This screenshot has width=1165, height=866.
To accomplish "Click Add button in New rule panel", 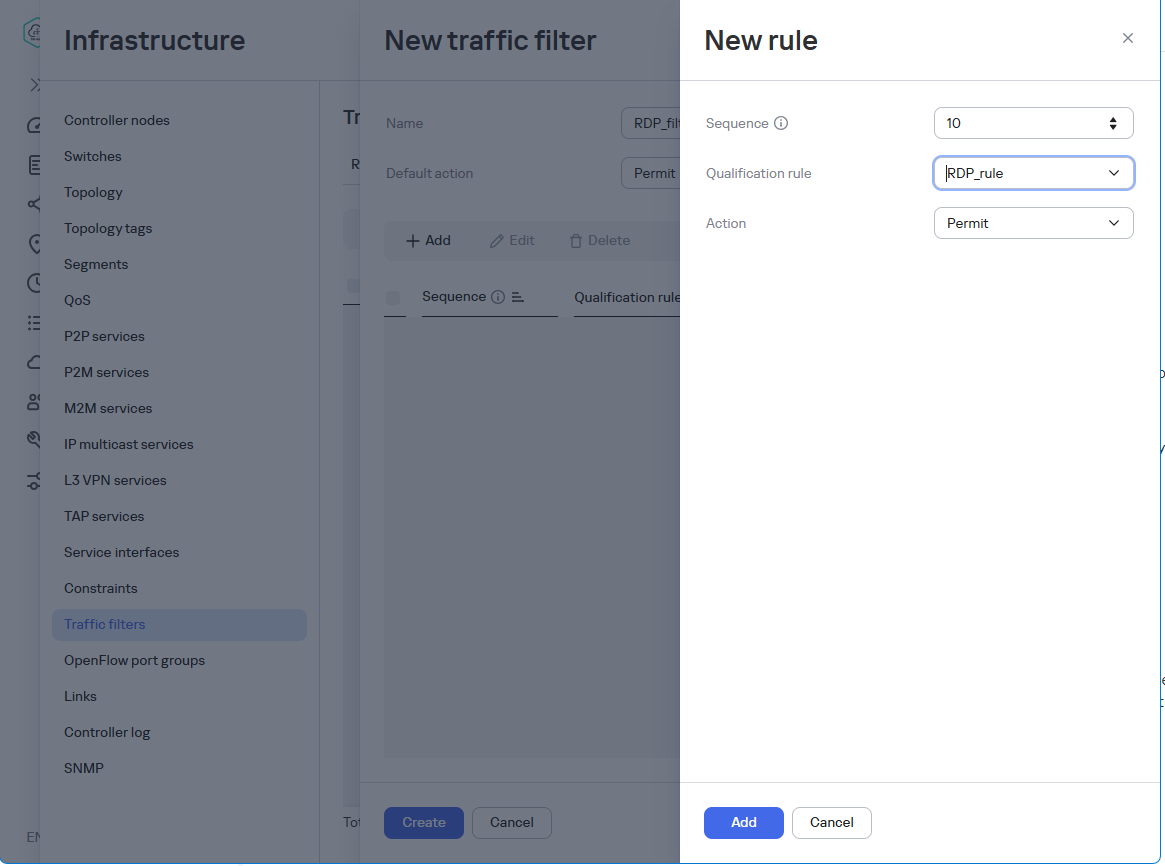I will [743, 822].
